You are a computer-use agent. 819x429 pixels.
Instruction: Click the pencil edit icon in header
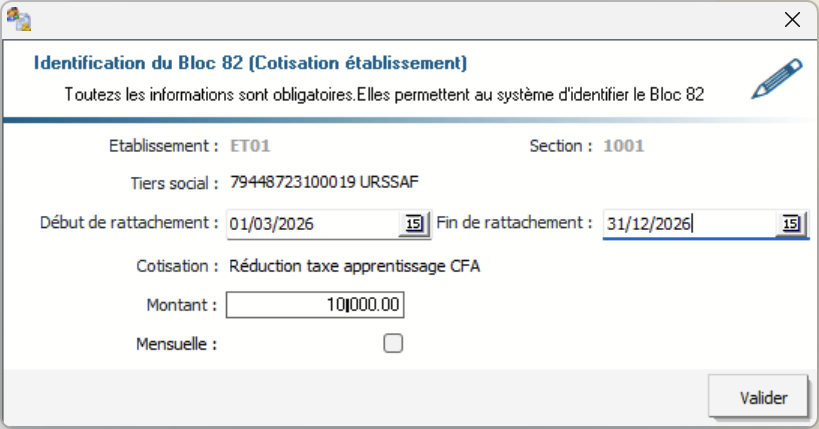coord(777,80)
